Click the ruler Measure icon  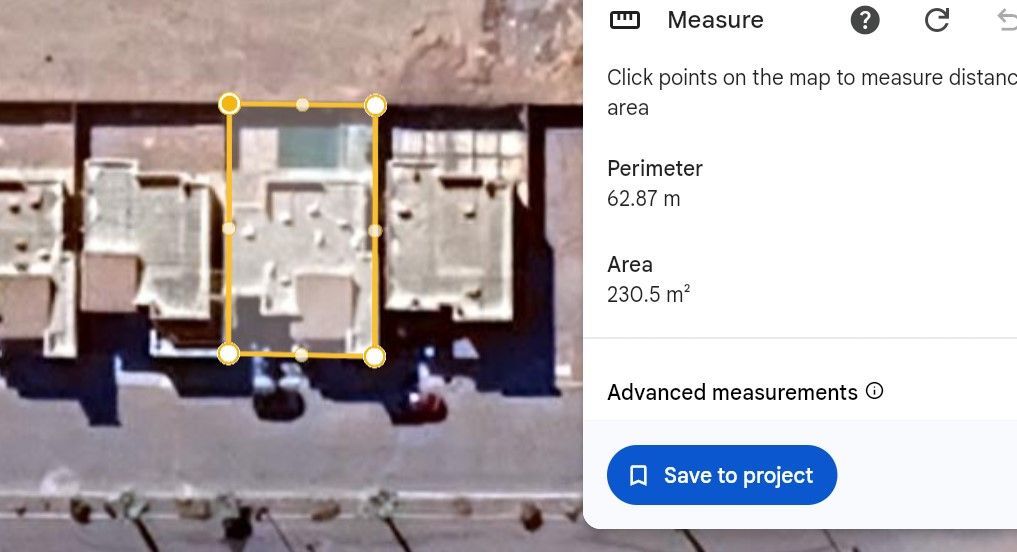(625, 20)
